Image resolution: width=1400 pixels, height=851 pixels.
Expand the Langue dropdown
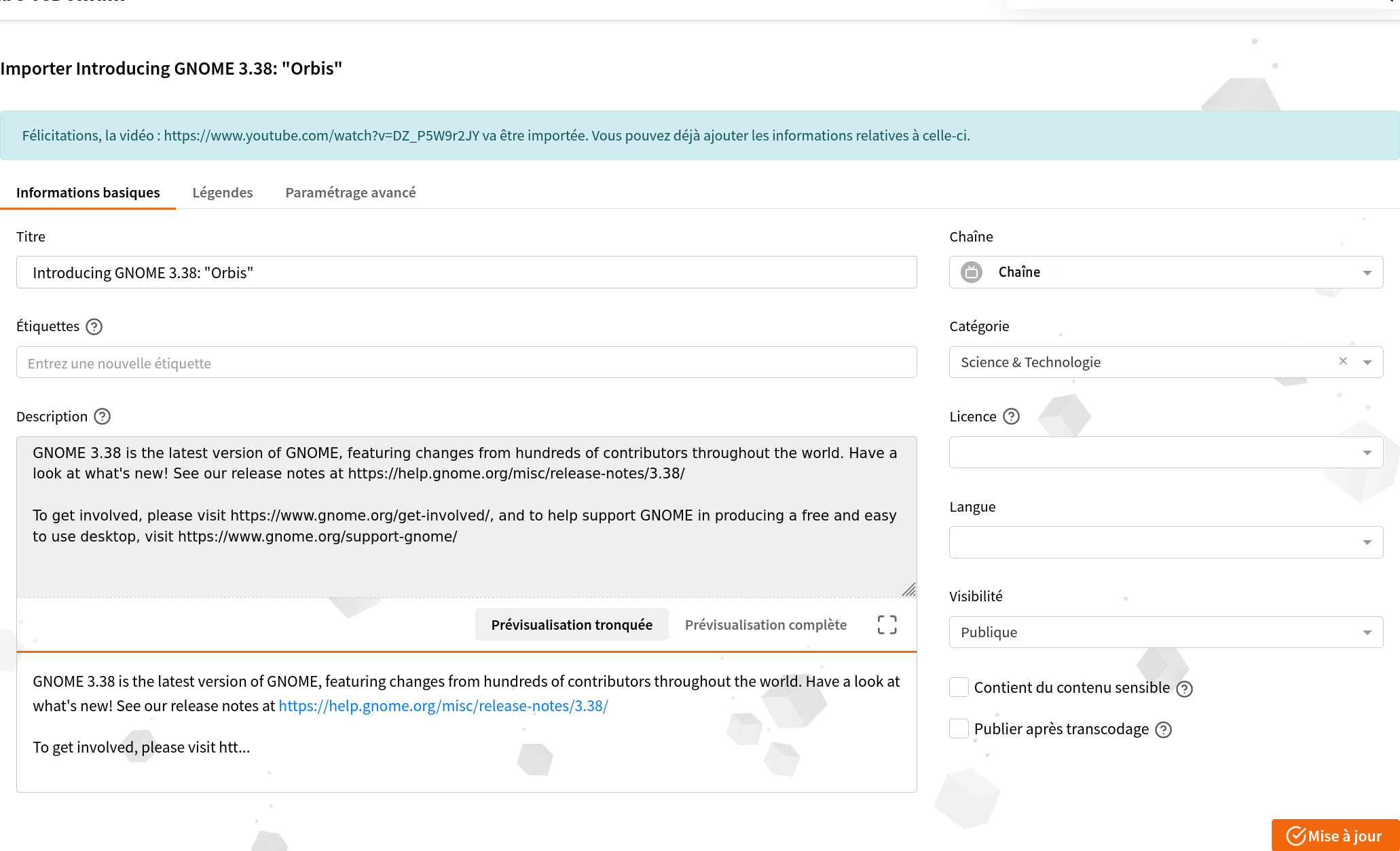1165,542
